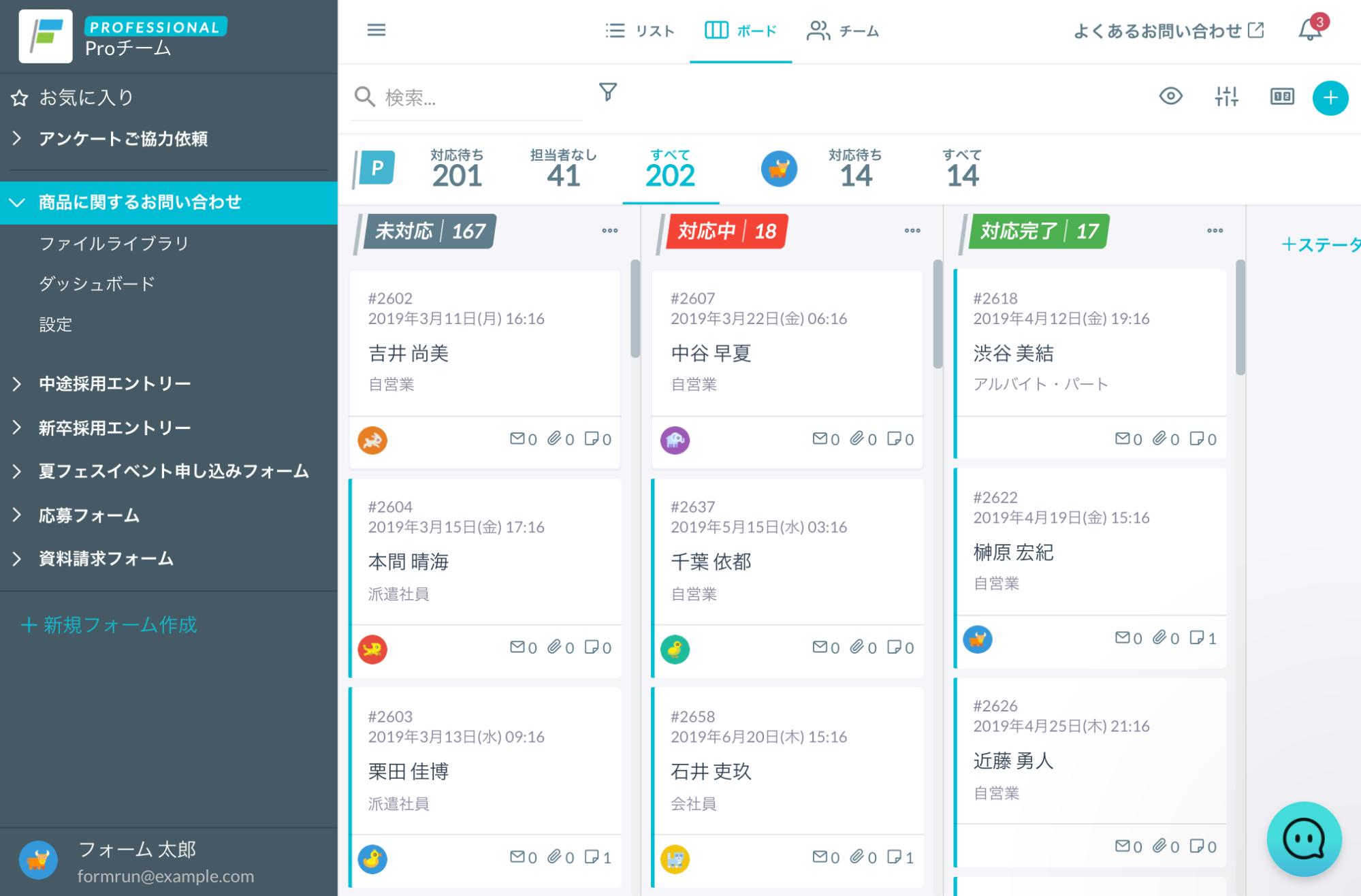Click the assignee avatar on card #2604
The height and width of the screenshot is (896, 1361).
point(372,649)
